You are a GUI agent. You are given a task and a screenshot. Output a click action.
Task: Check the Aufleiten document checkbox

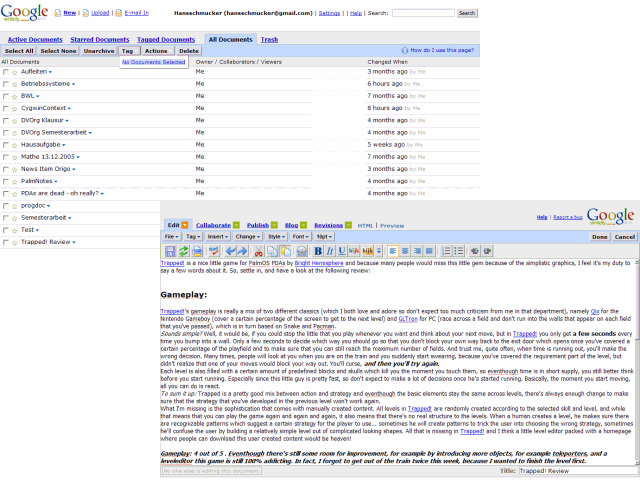click(x=6, y=72)
